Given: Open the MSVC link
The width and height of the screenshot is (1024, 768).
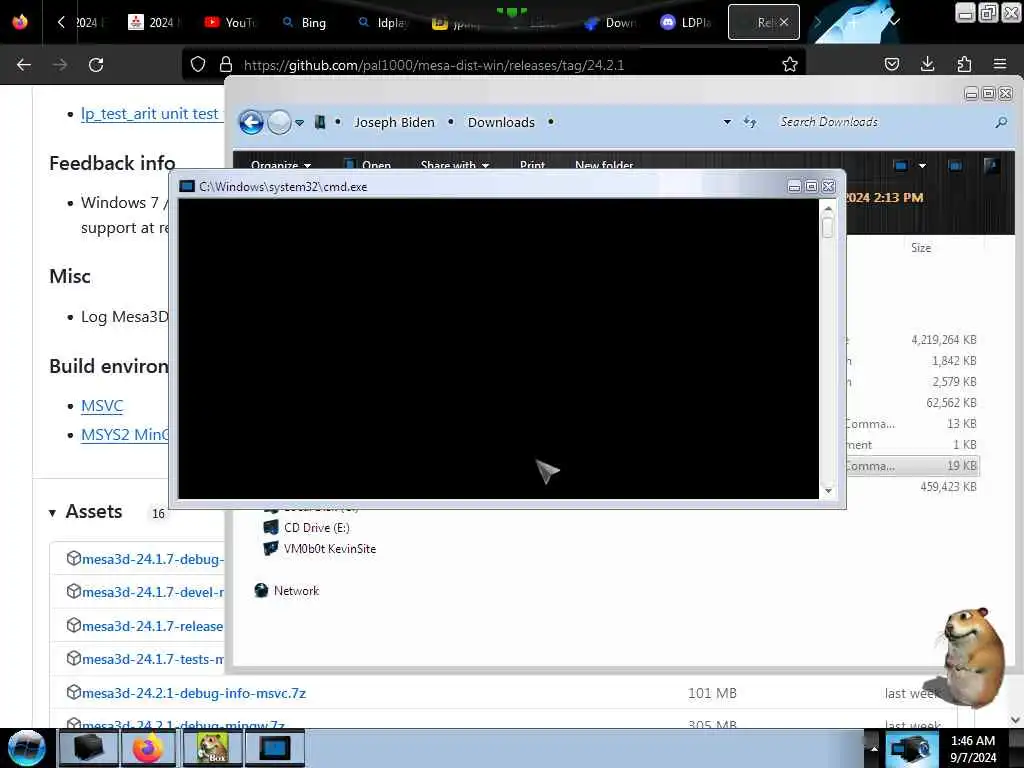Looking at the screenshot, I should [102, 406].
